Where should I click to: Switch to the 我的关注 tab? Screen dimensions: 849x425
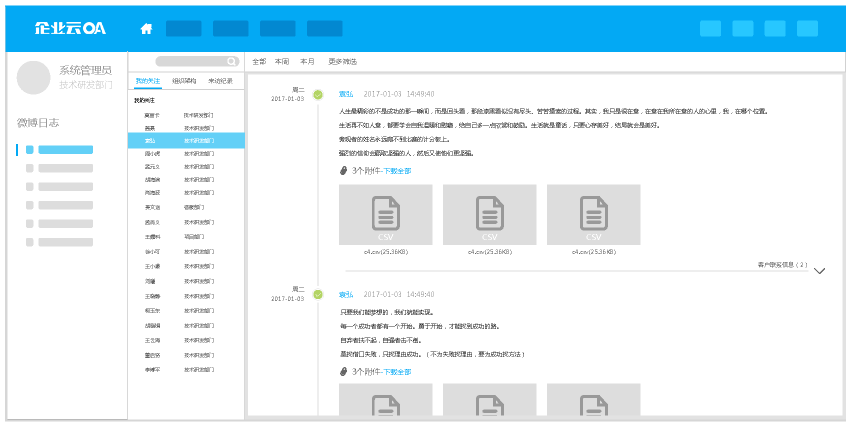tap(147, 80)
